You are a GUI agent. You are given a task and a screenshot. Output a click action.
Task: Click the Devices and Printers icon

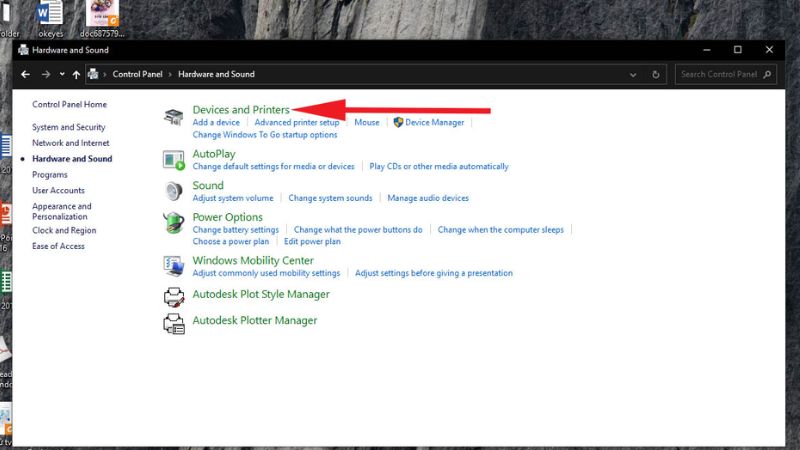[x=174, y=117]
